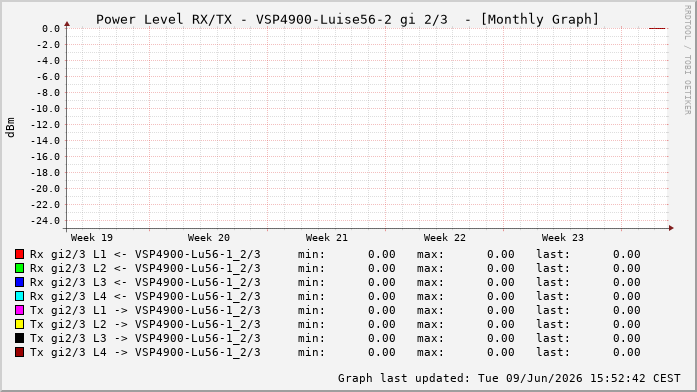Click the dBm y-axis unit label

coord(11,128)
